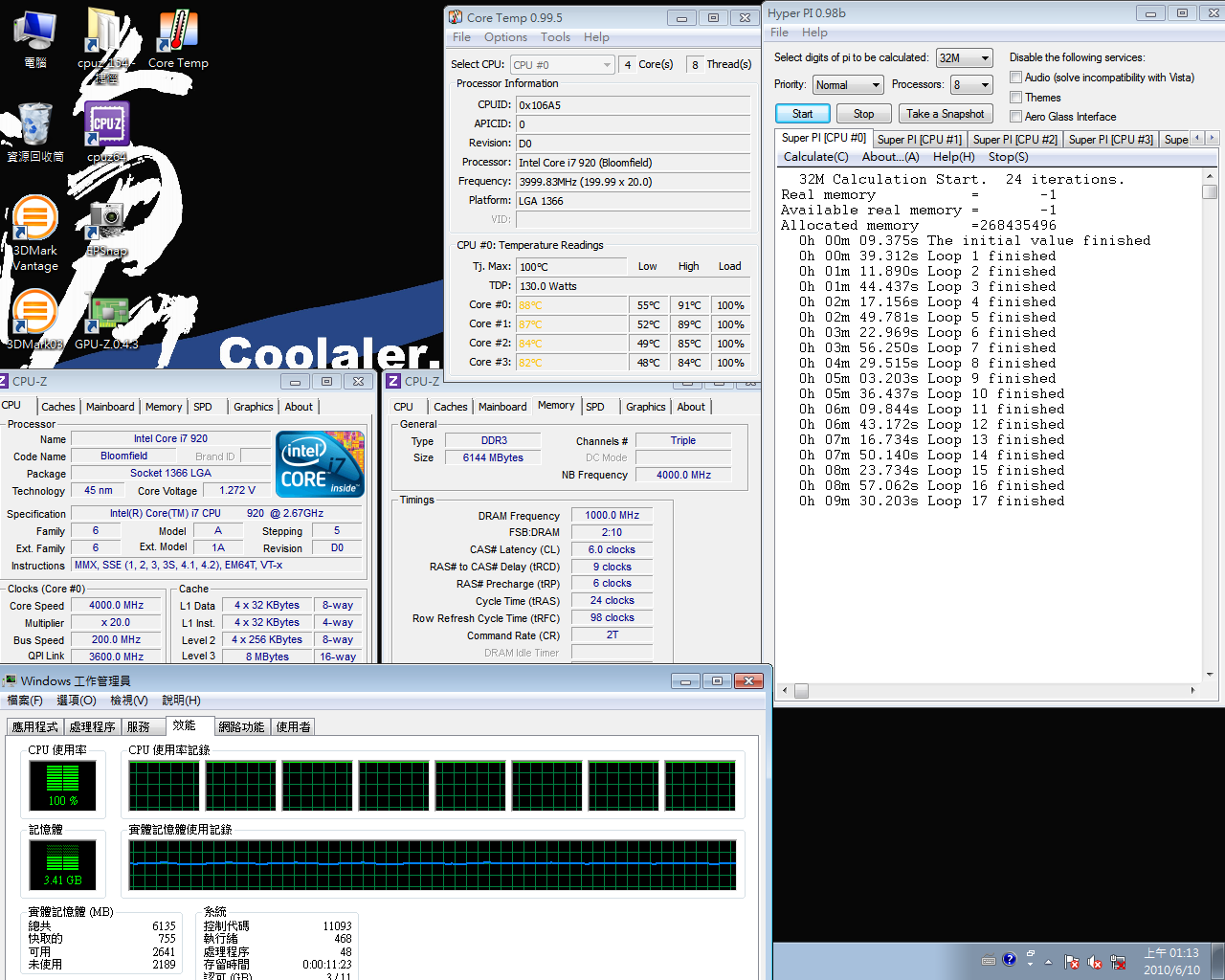Launch the 3DMark03 desktop shortcut
The height and width of the screenshot is (980, 1225).
click(35, 321)
